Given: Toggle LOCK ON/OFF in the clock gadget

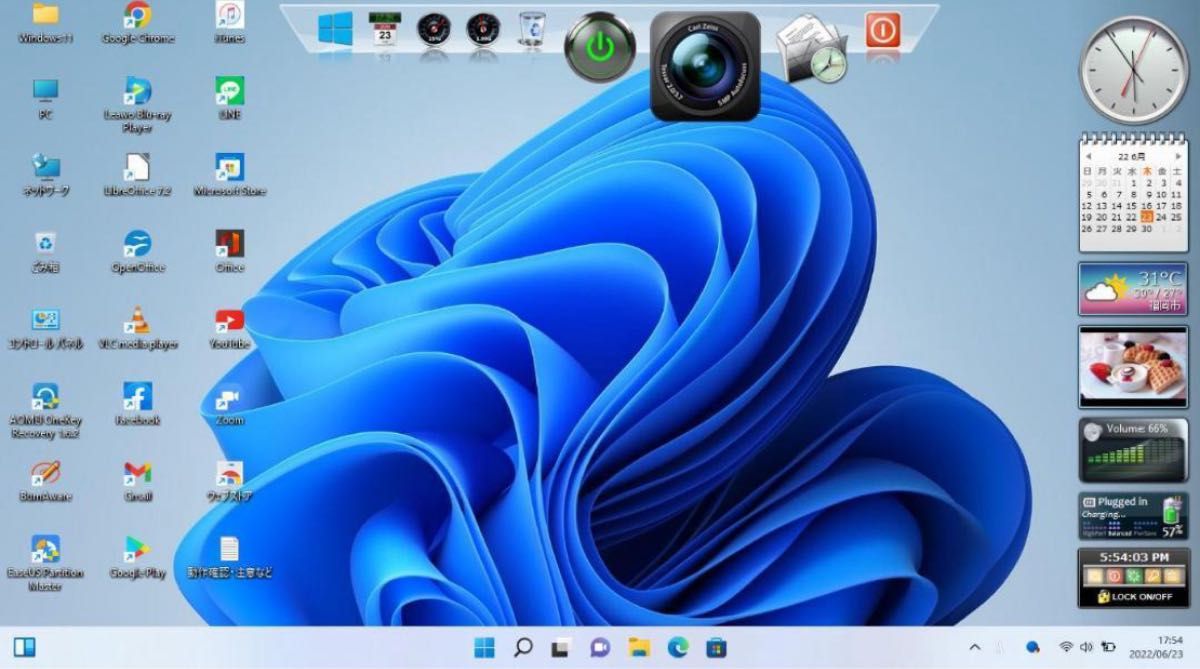Looking at the screenshot, I should click(x=1133, y=596).
